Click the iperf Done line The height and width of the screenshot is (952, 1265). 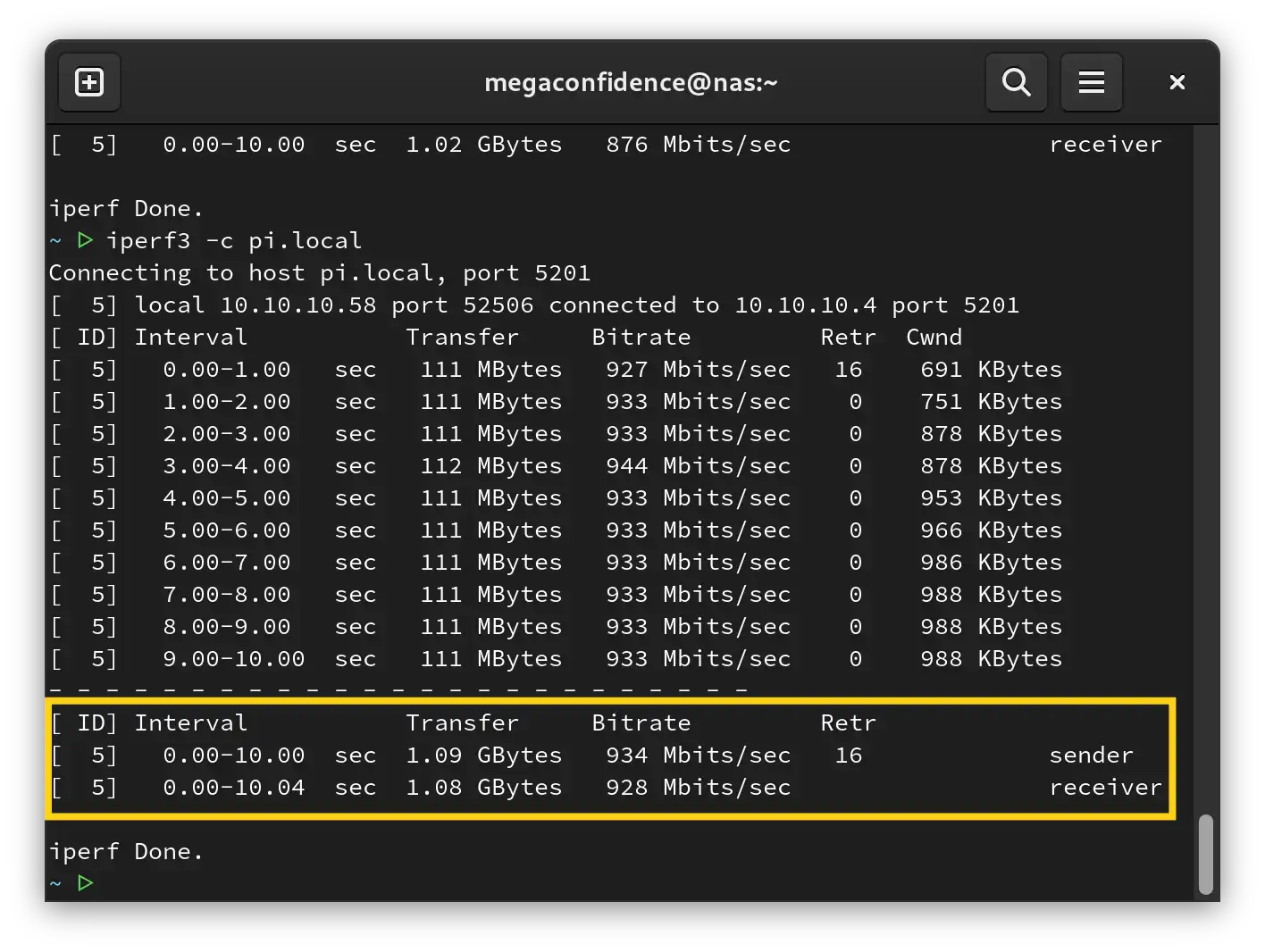pos(125,850)
